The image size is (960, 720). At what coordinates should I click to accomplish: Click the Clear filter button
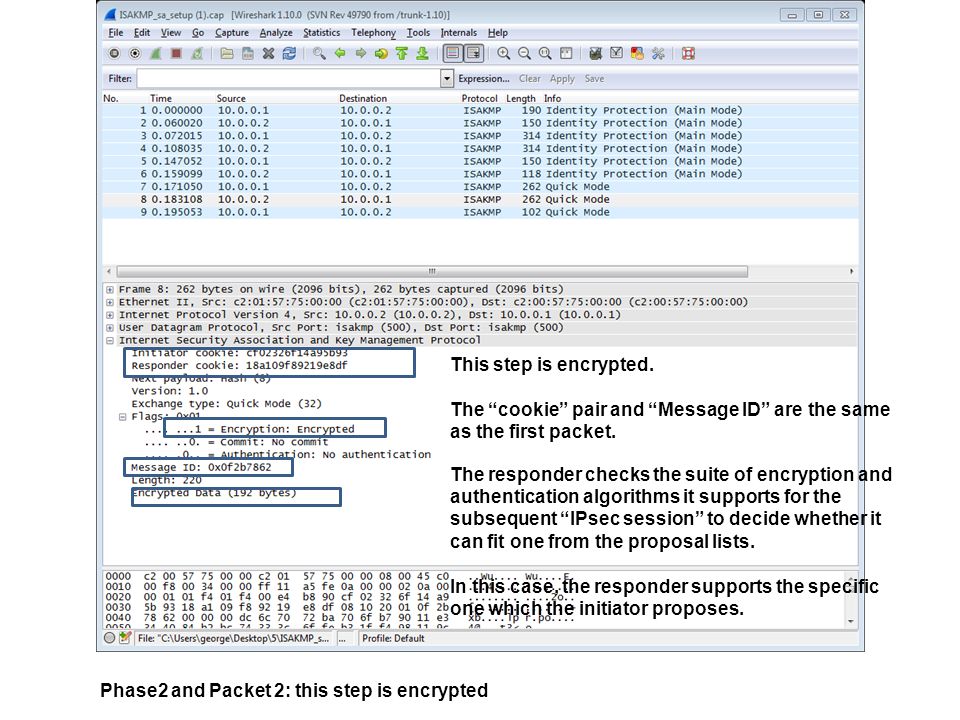point(530,78)
